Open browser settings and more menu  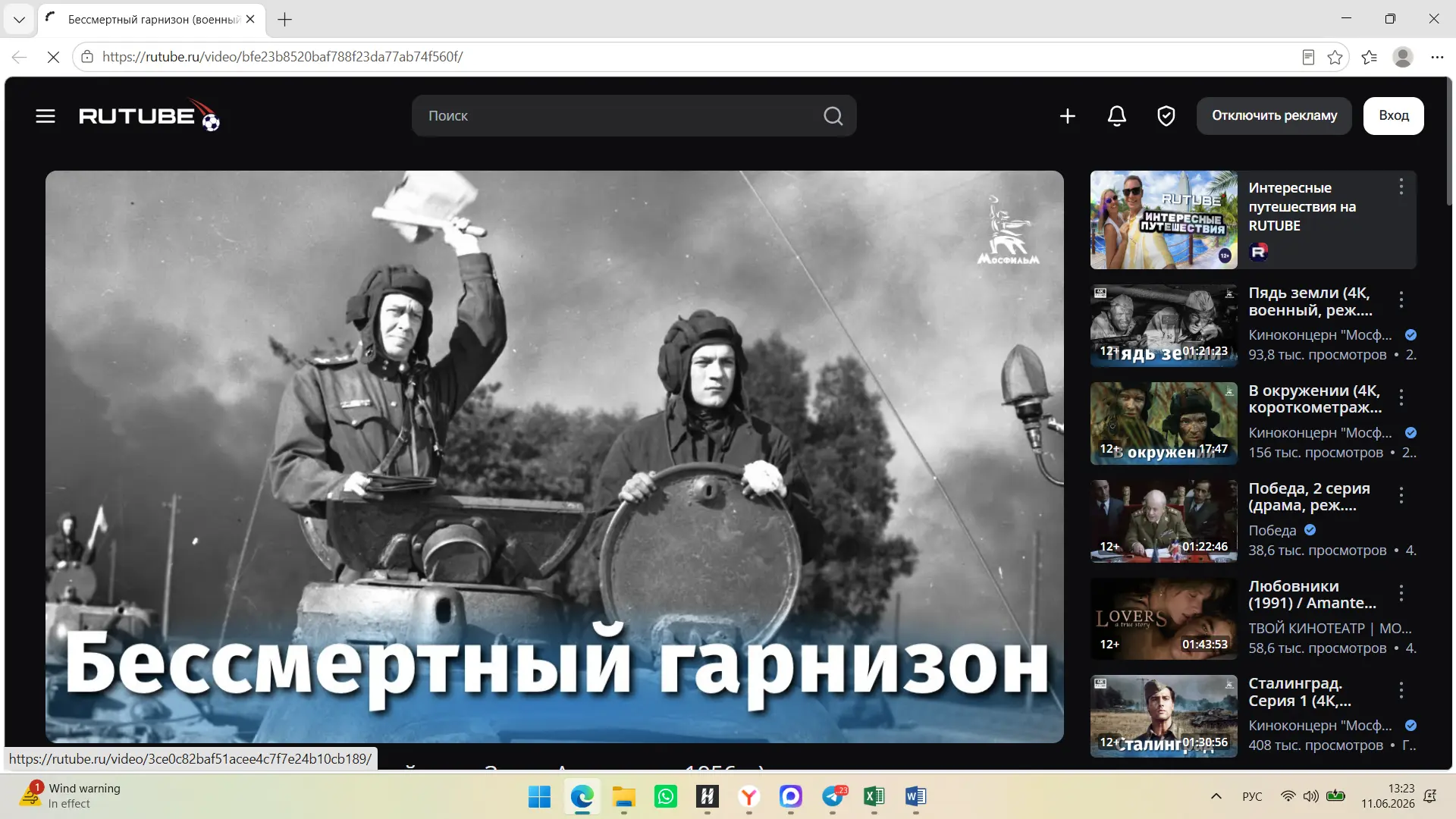coord(1437,57)
